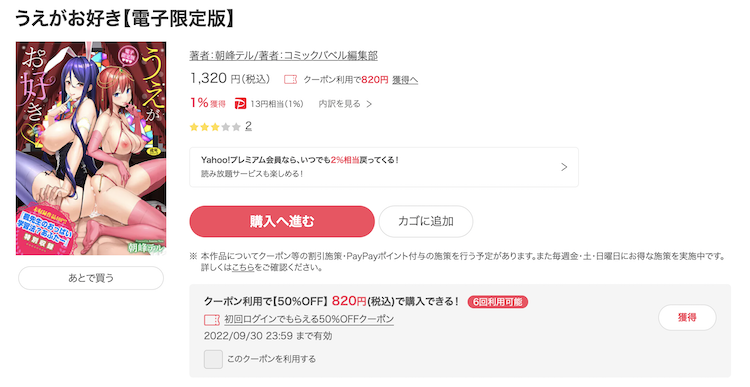Image resolution: width=750 pixels, height=387 pixels.
Task: Click the yellow star rating icons
Action: [215, 127]
